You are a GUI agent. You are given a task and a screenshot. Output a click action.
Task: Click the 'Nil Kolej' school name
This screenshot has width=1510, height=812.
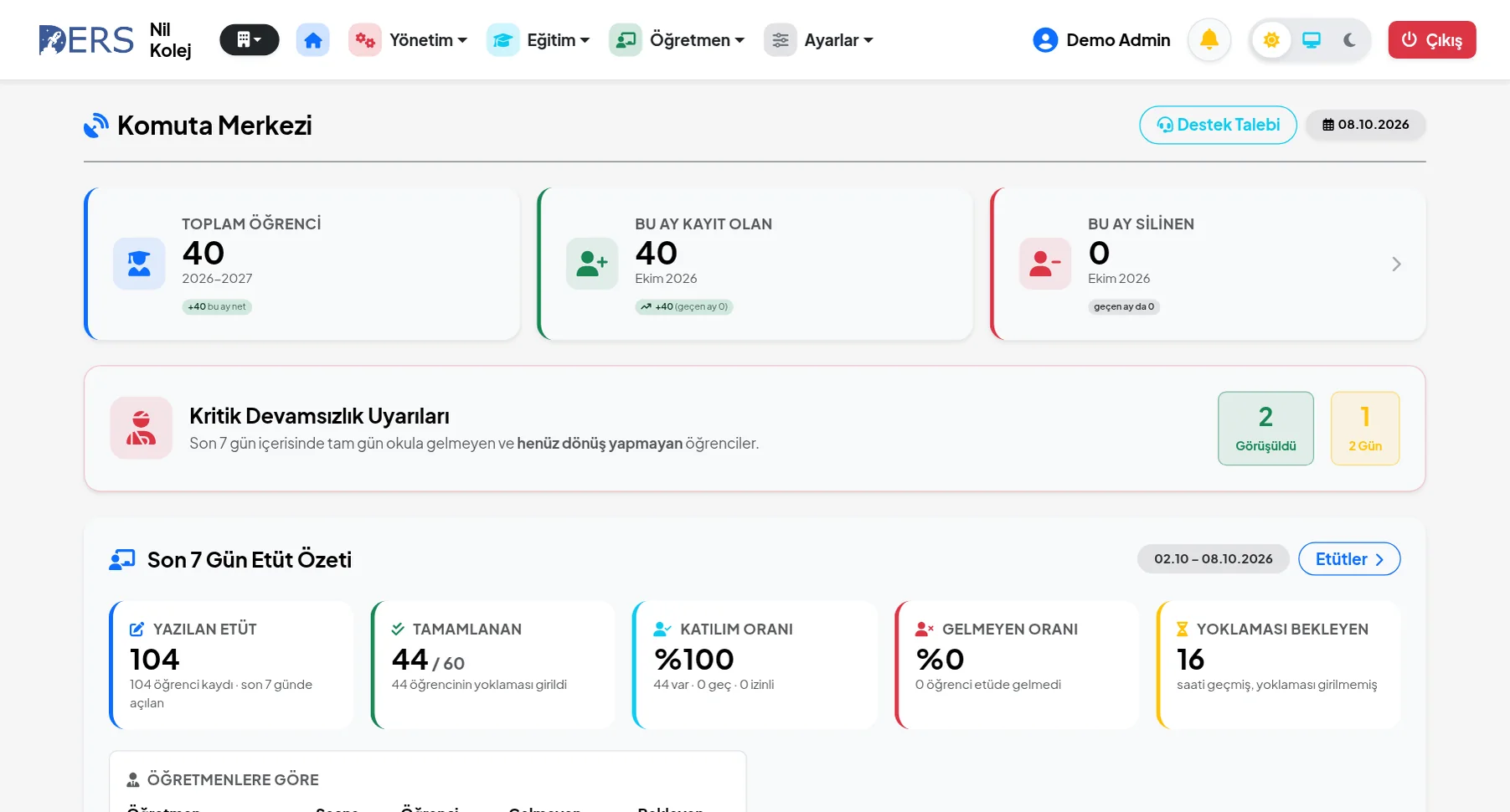tap(170, 40)
